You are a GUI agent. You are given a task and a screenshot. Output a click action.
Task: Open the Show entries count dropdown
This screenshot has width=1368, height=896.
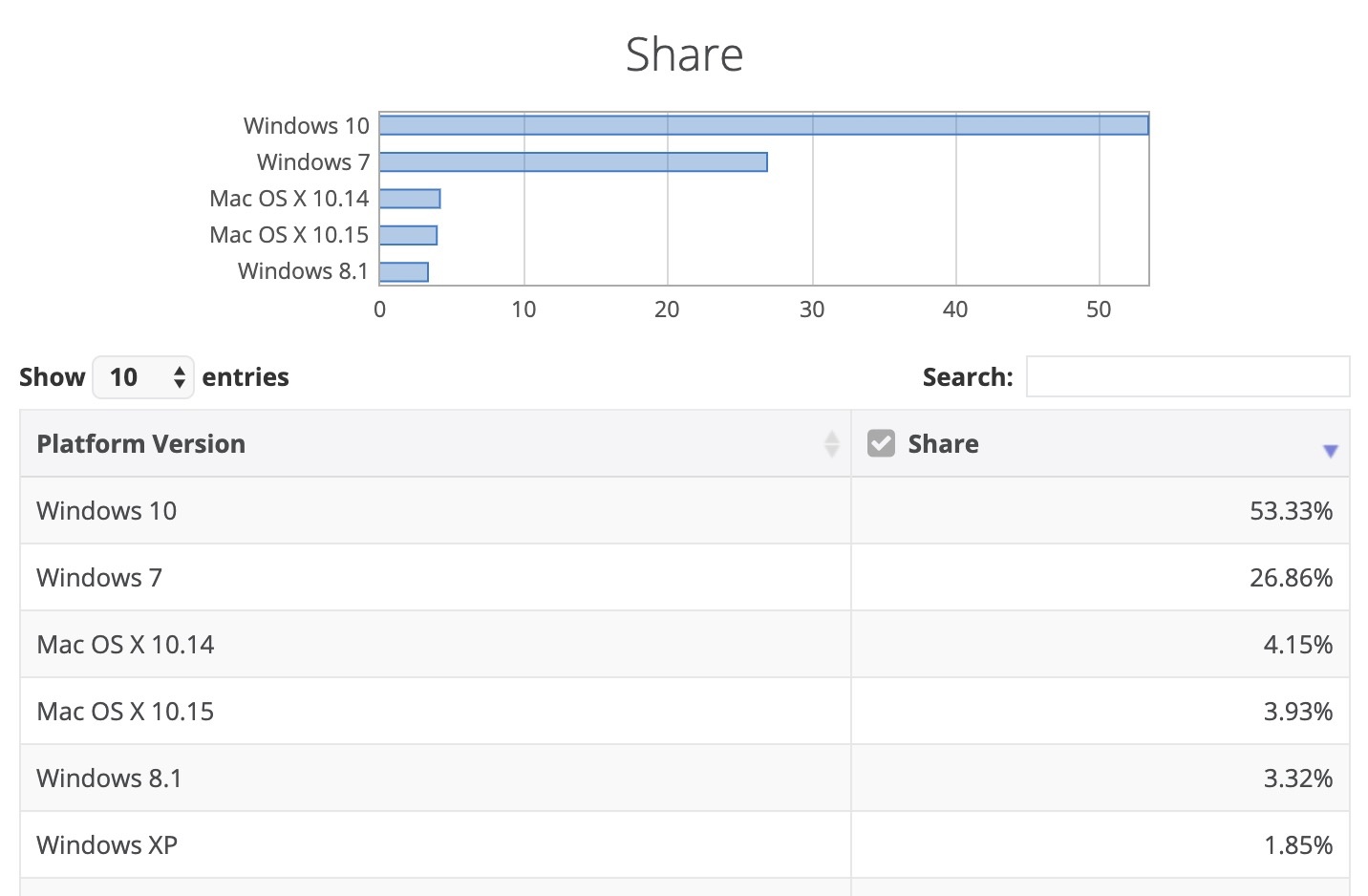click(x=143, y=377)
